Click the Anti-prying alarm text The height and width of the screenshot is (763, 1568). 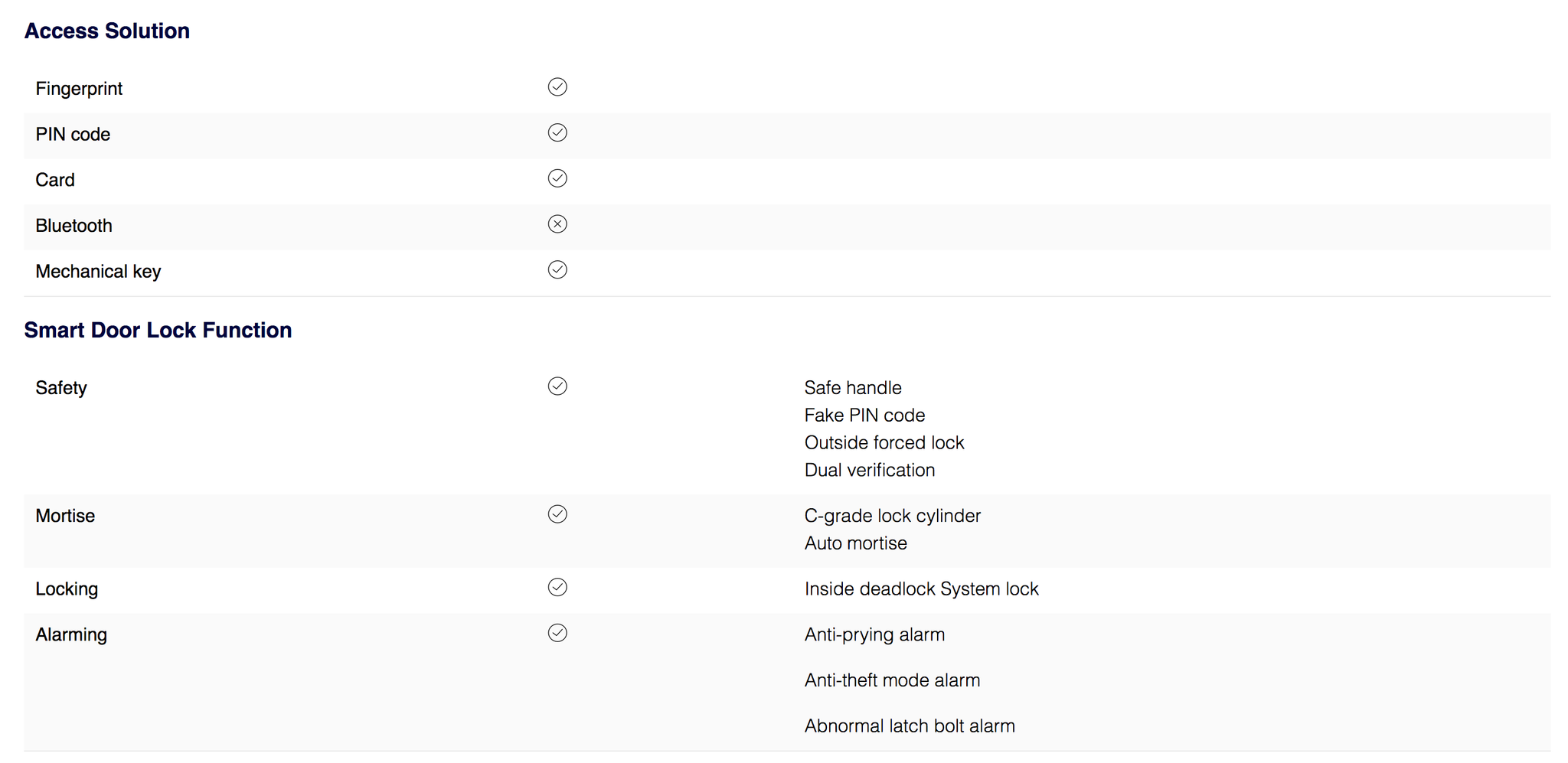pos(874,635)
